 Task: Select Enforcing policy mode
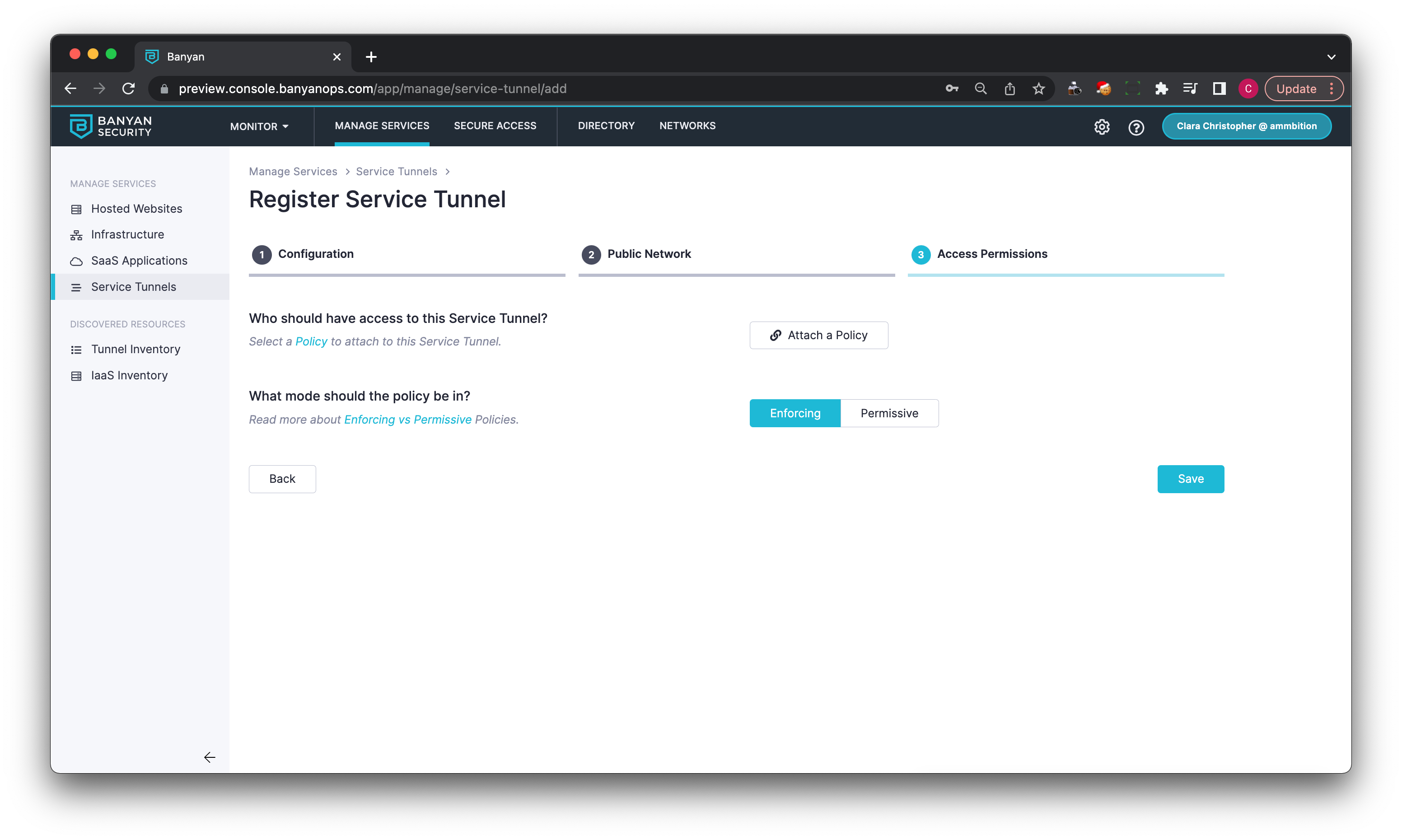tap(794, 413)
